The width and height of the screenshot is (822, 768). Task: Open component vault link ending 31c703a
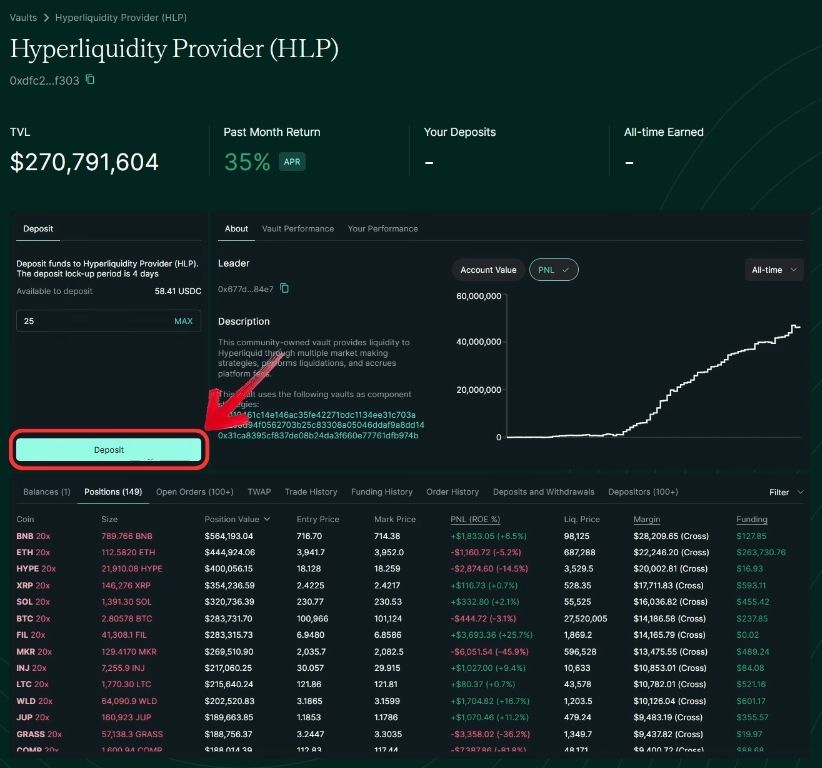(x=317, y=415)
